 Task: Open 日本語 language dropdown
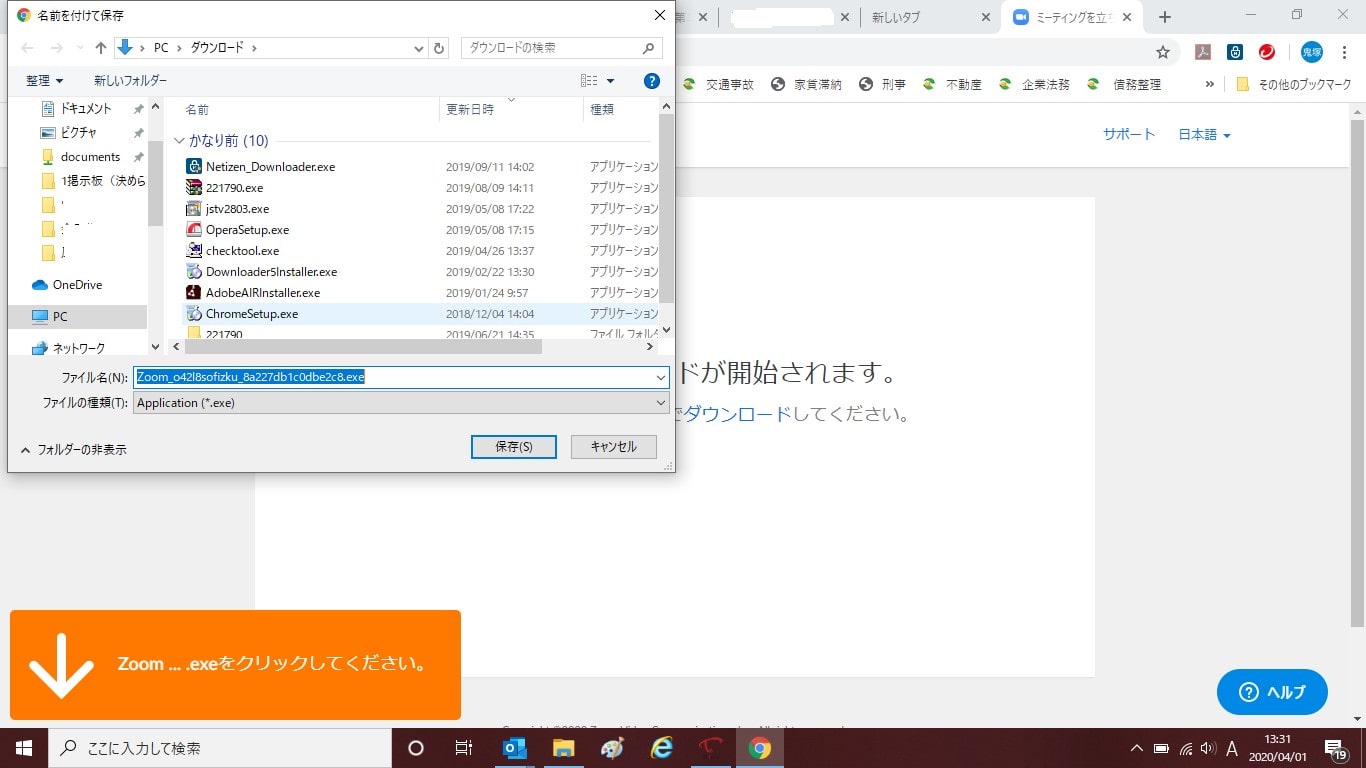coord(1204,135)
